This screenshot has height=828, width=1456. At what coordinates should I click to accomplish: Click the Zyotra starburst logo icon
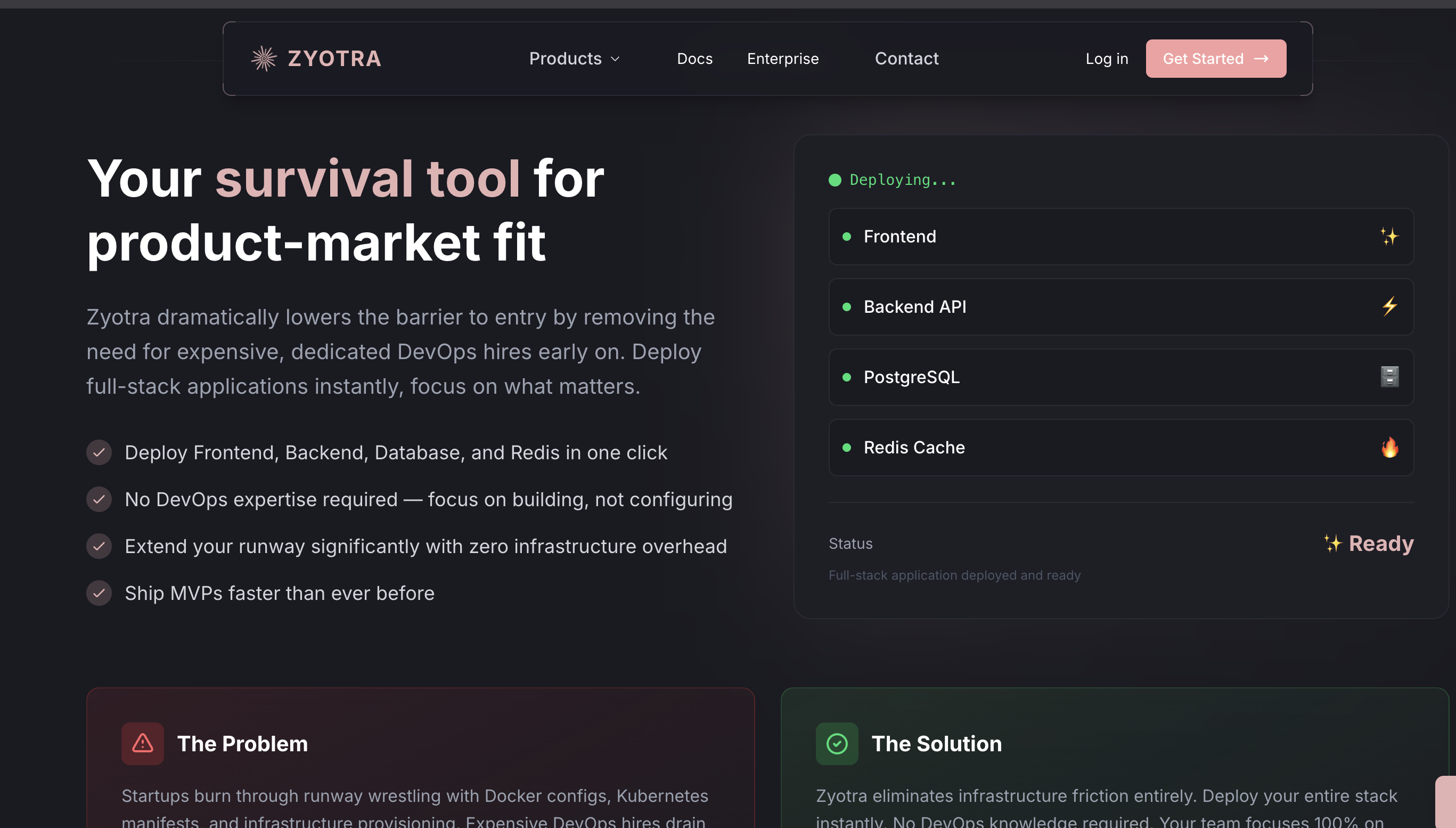point(264,59)
